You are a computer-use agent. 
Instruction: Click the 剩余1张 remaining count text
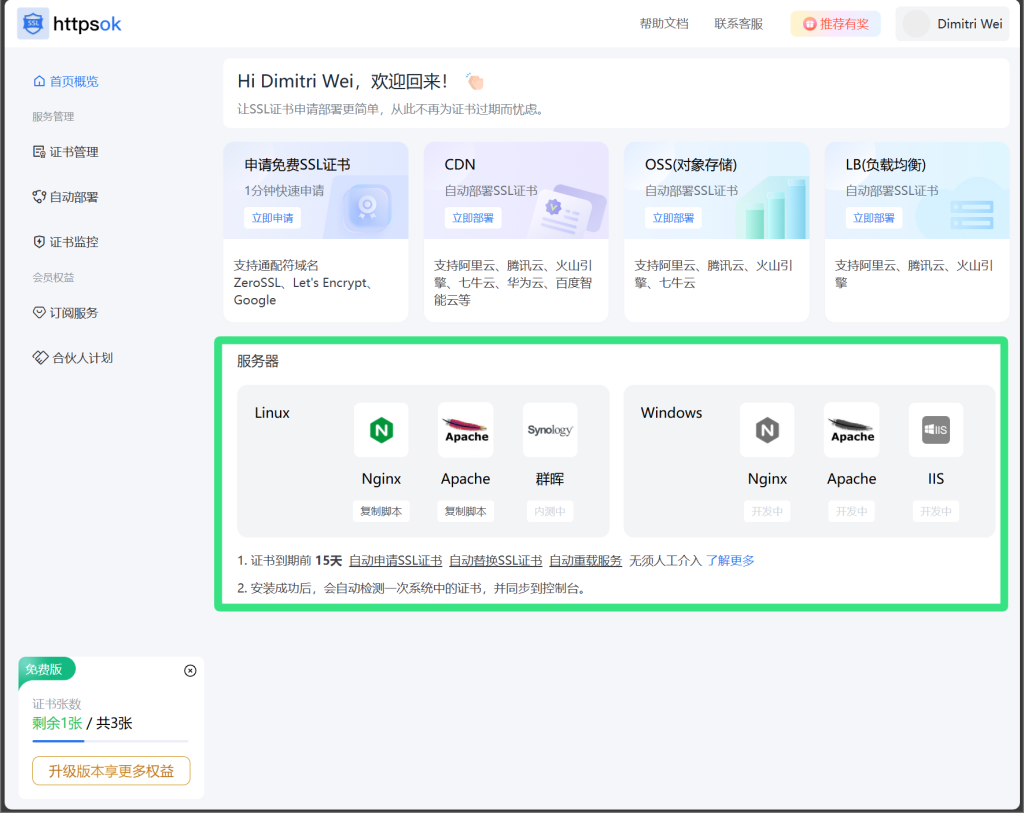click(x=57, y=723)
